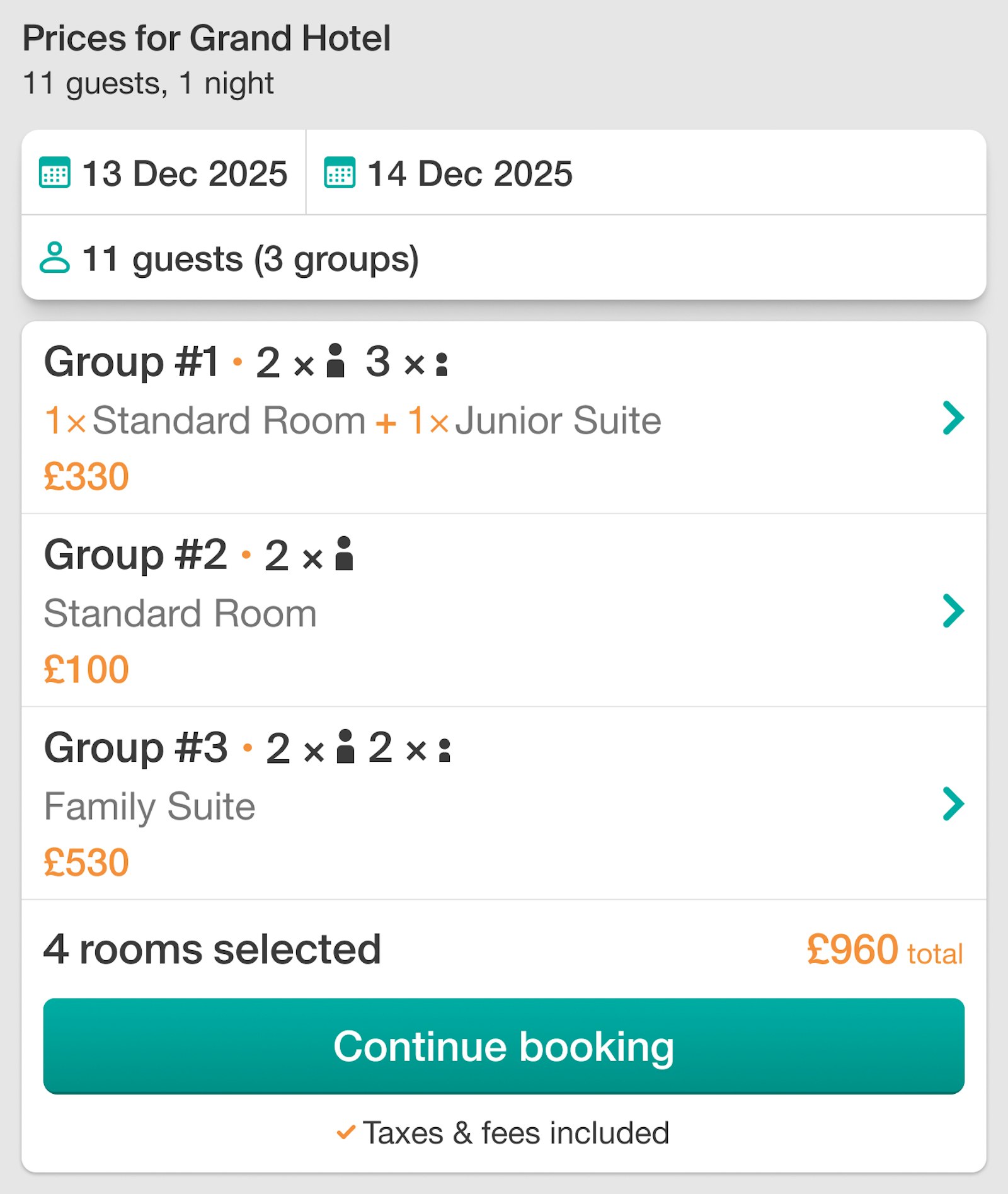1008x1194 pixels.
Task: Click the check-out calendar icon
Action: point(340,173)
